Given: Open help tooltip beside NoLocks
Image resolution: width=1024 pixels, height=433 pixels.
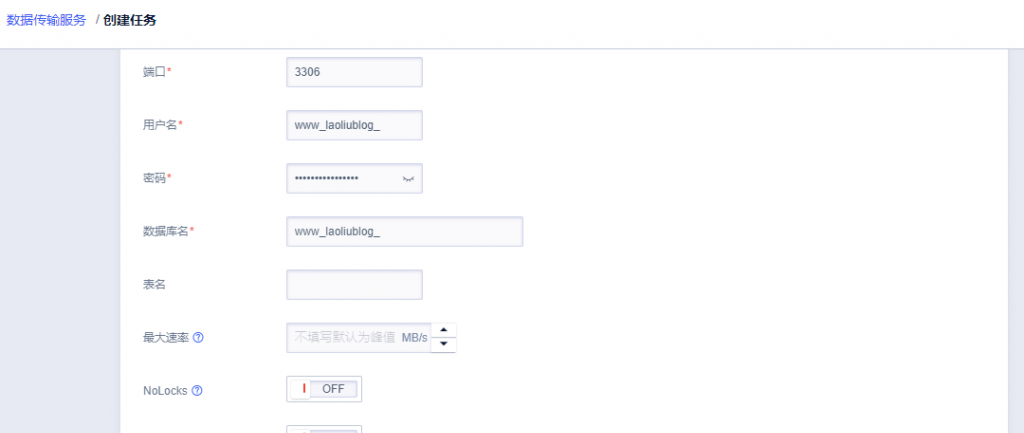Looking at the screenshot, I should (x=197, y=391).
